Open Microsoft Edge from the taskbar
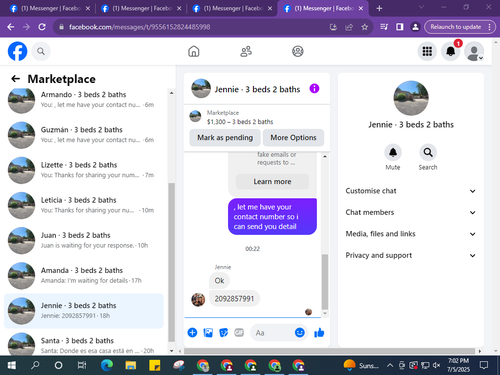Image resolution: width=500 pixels, height=375 pixels. pyautogui.click(x=107, y=365)
